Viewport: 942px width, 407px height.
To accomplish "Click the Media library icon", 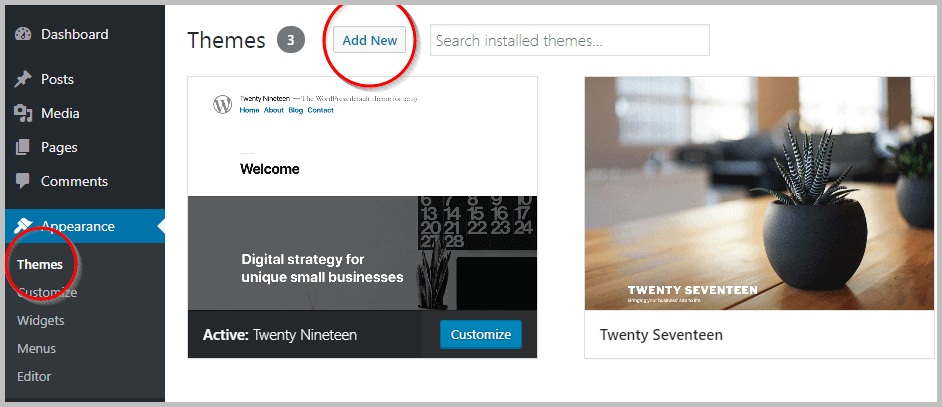I will pos(23,114).
